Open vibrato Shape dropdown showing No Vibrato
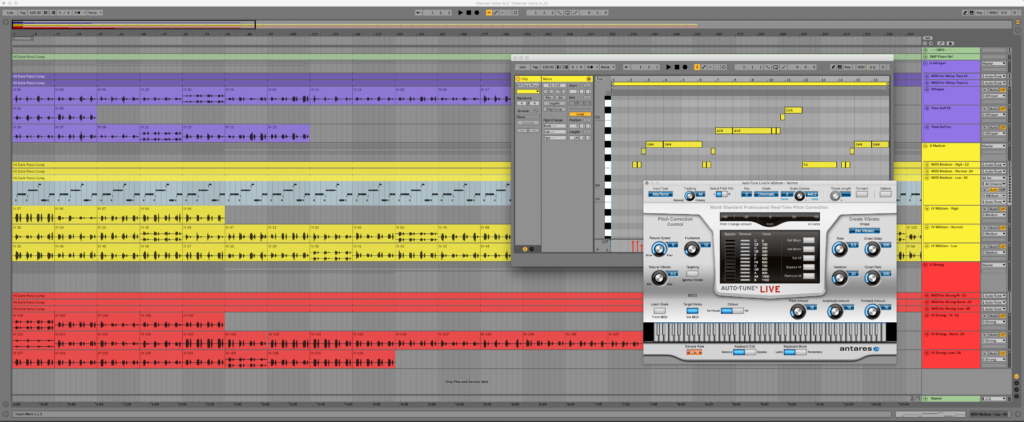Screen dimensions: 1024x422 click(x=865, y=231)
